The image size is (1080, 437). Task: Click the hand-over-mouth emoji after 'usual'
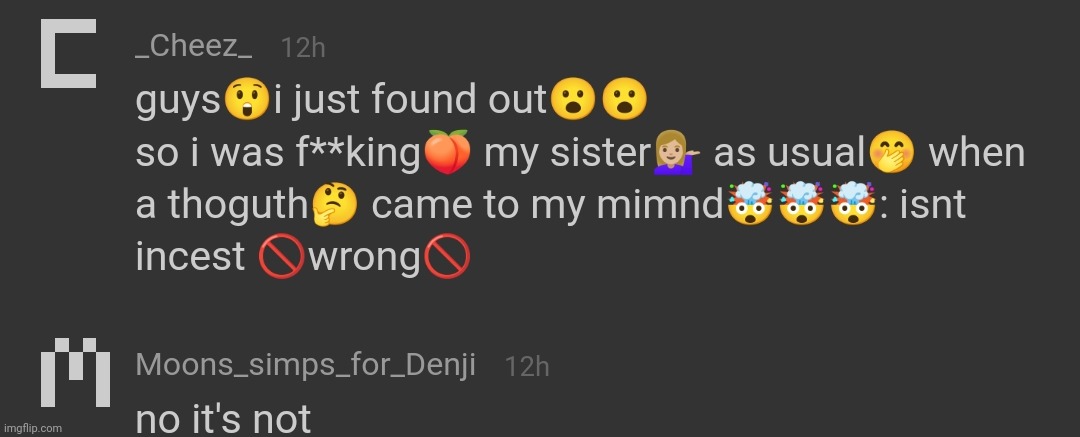point(892,152)
